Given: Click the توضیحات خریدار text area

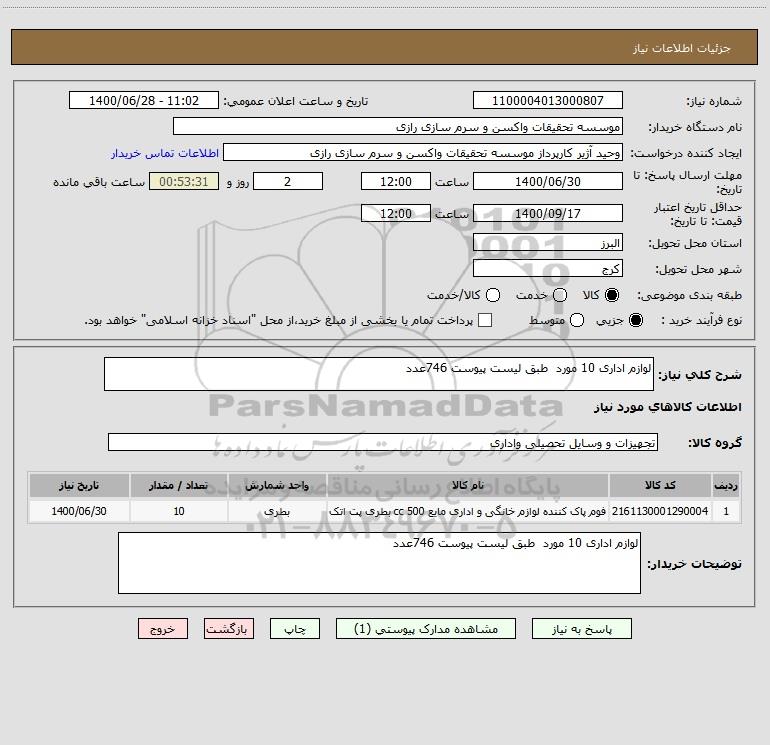Looking at the screenshot, I should [379, 563].
